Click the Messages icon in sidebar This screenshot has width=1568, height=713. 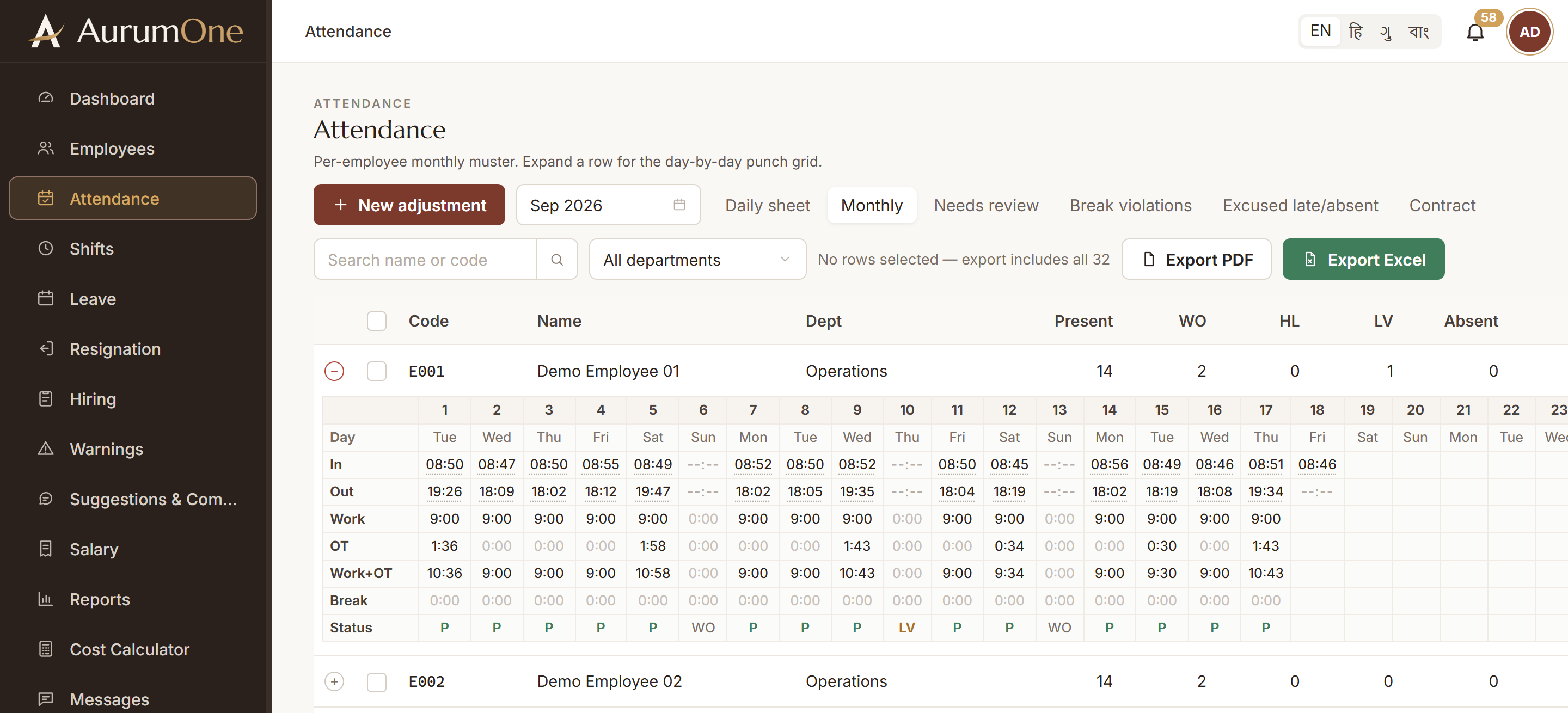click(x=46, y=698)
